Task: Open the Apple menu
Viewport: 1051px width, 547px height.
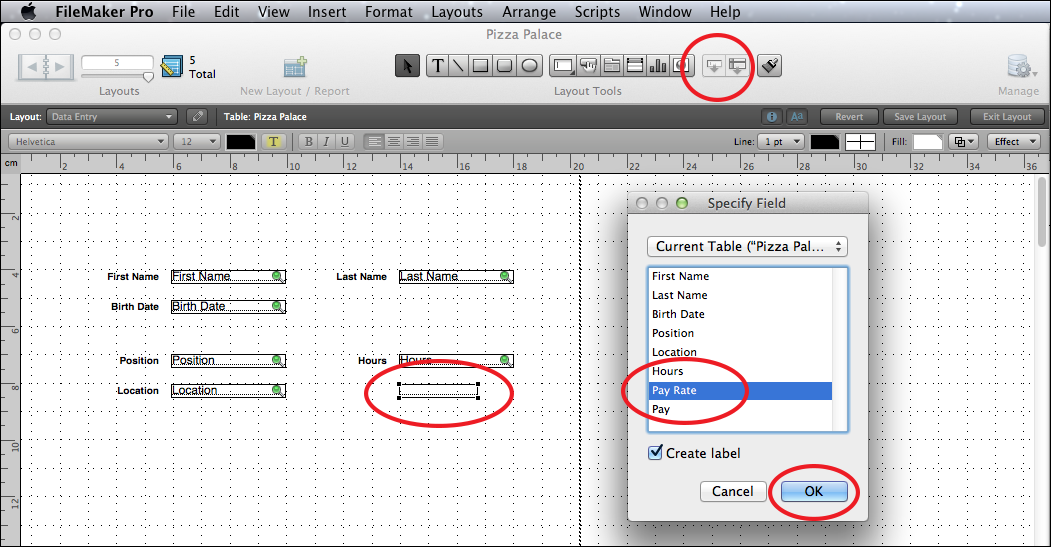Action: pos(28,11)
